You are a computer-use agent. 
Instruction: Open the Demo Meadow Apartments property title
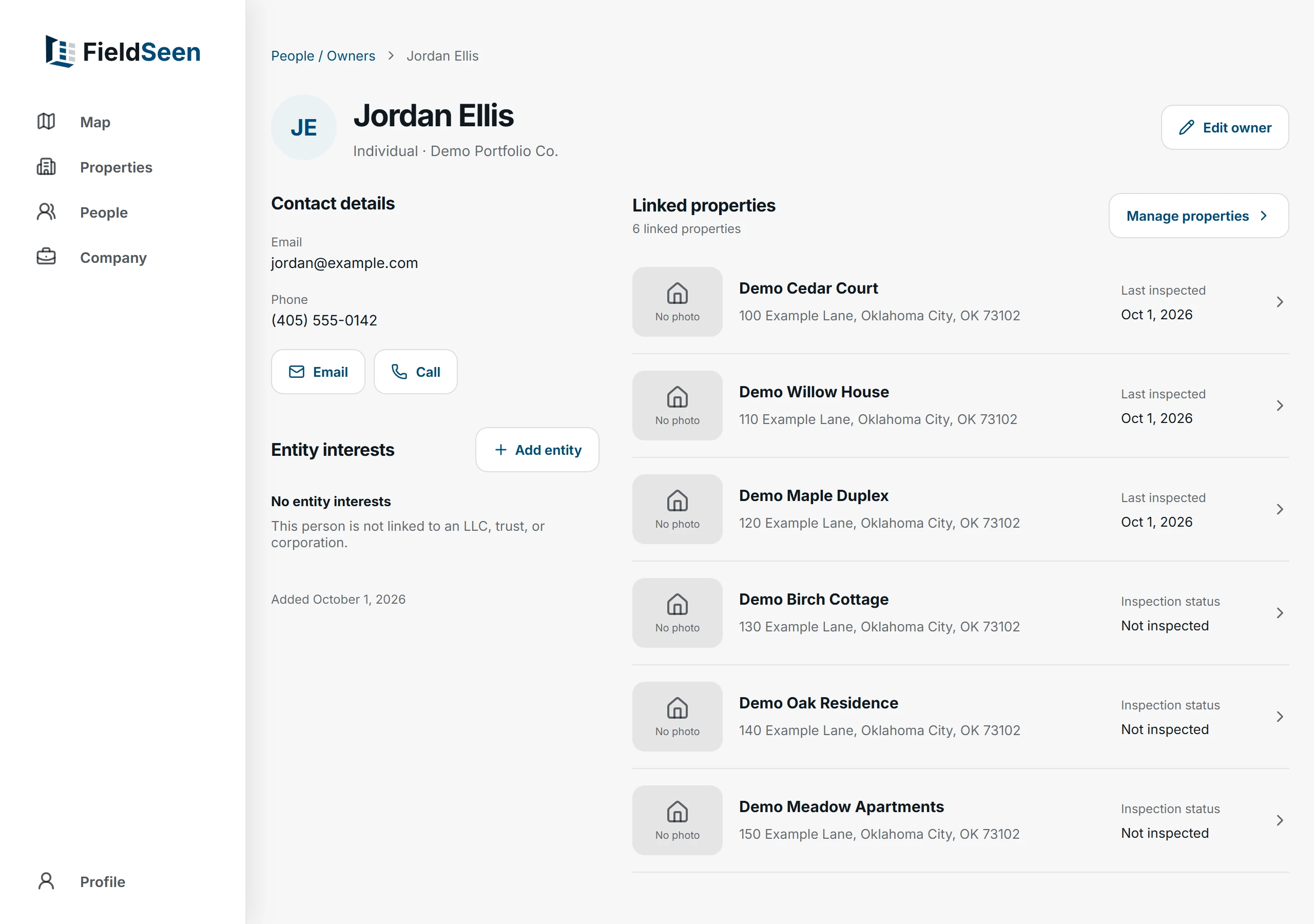pos(841,806)
